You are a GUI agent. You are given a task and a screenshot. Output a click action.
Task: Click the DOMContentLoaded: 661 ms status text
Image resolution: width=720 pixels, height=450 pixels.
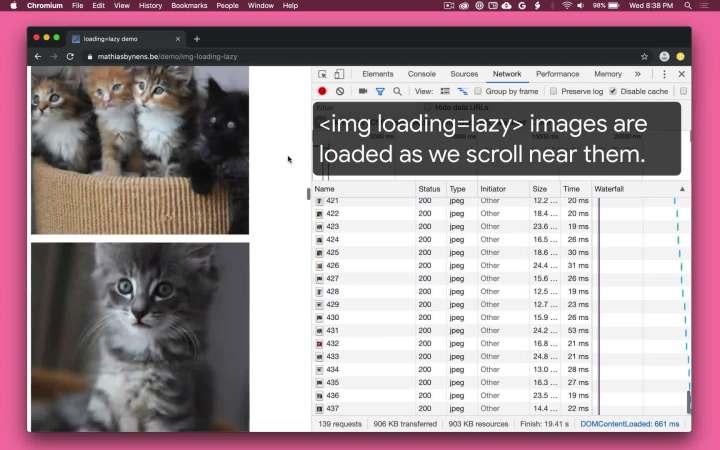point(630,424)
